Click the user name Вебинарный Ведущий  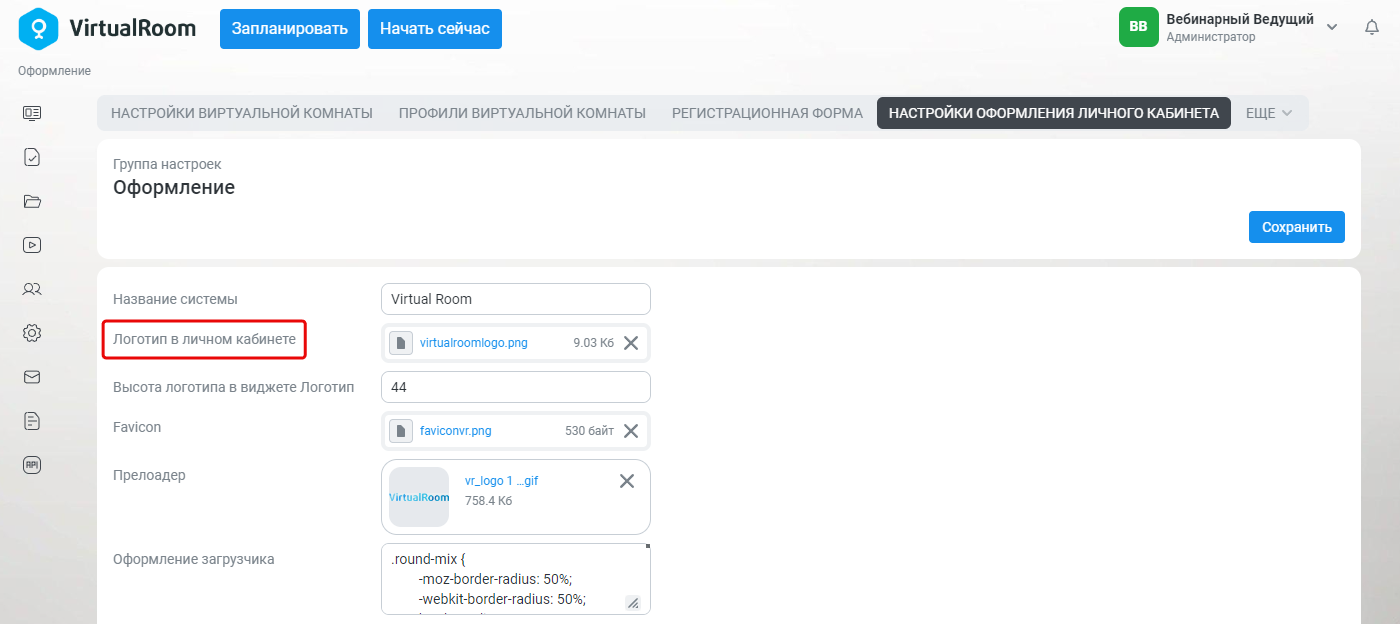[1240, 19]
